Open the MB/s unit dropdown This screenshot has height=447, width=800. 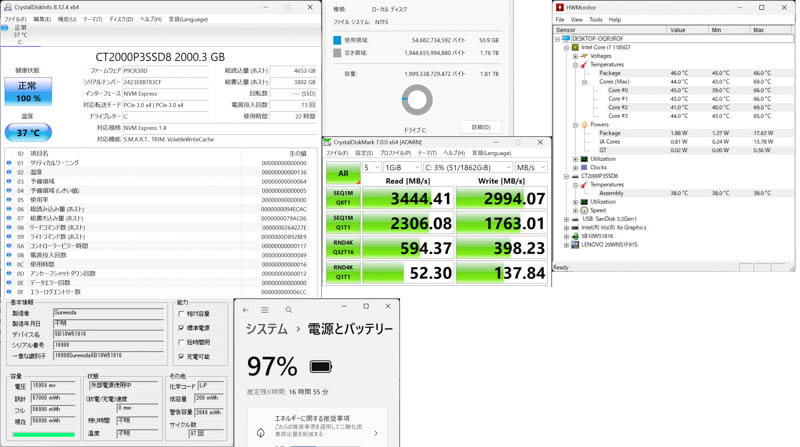(531, 168)
